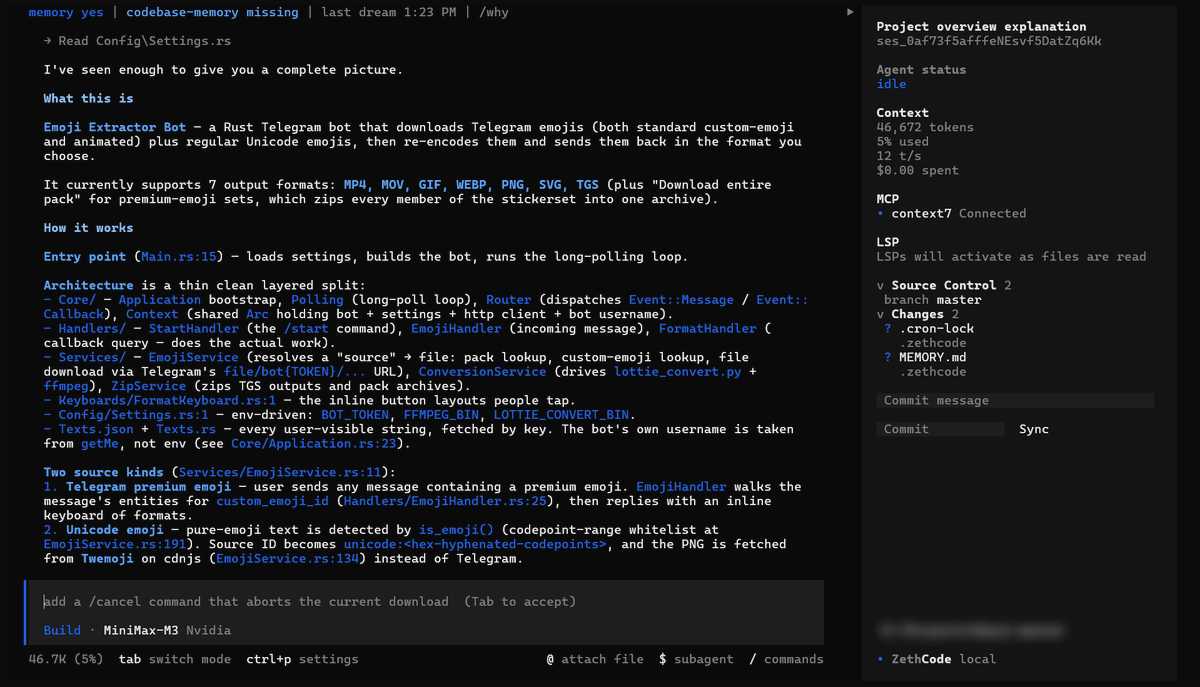Click the What this is heading
The image size is (1200, 687).
[88, 99]
